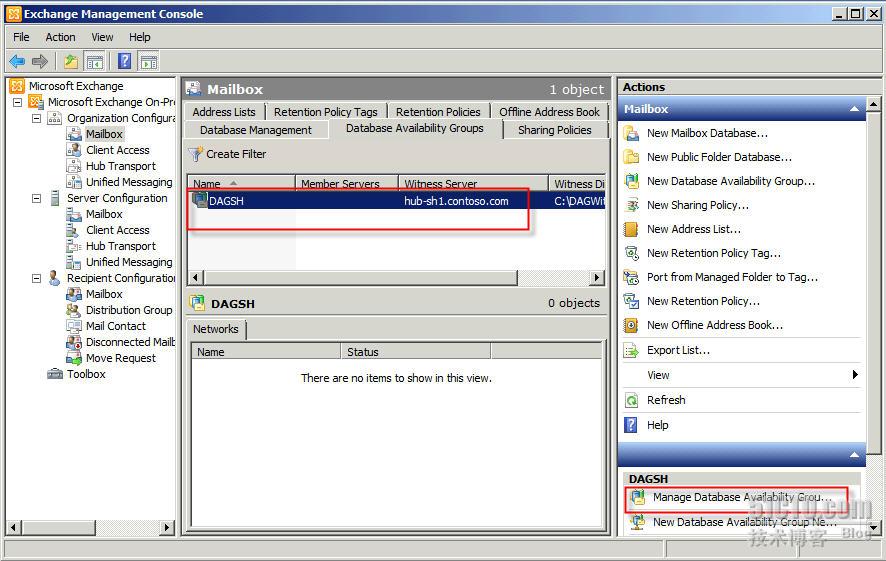The image size is (886, 561).
Task: Click the New Mailbox Database icon
Action: 631,133
